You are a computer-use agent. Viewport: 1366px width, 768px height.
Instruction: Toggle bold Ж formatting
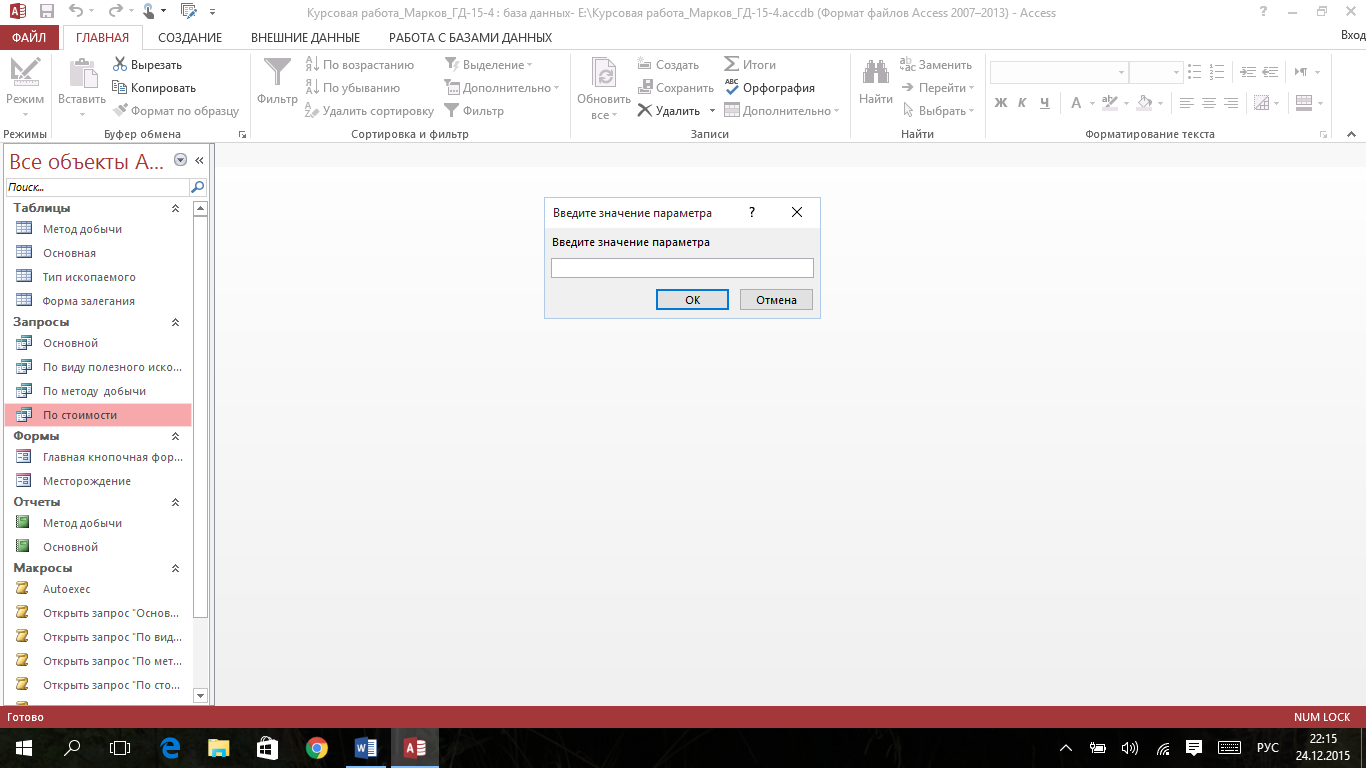click(1001, 103)
